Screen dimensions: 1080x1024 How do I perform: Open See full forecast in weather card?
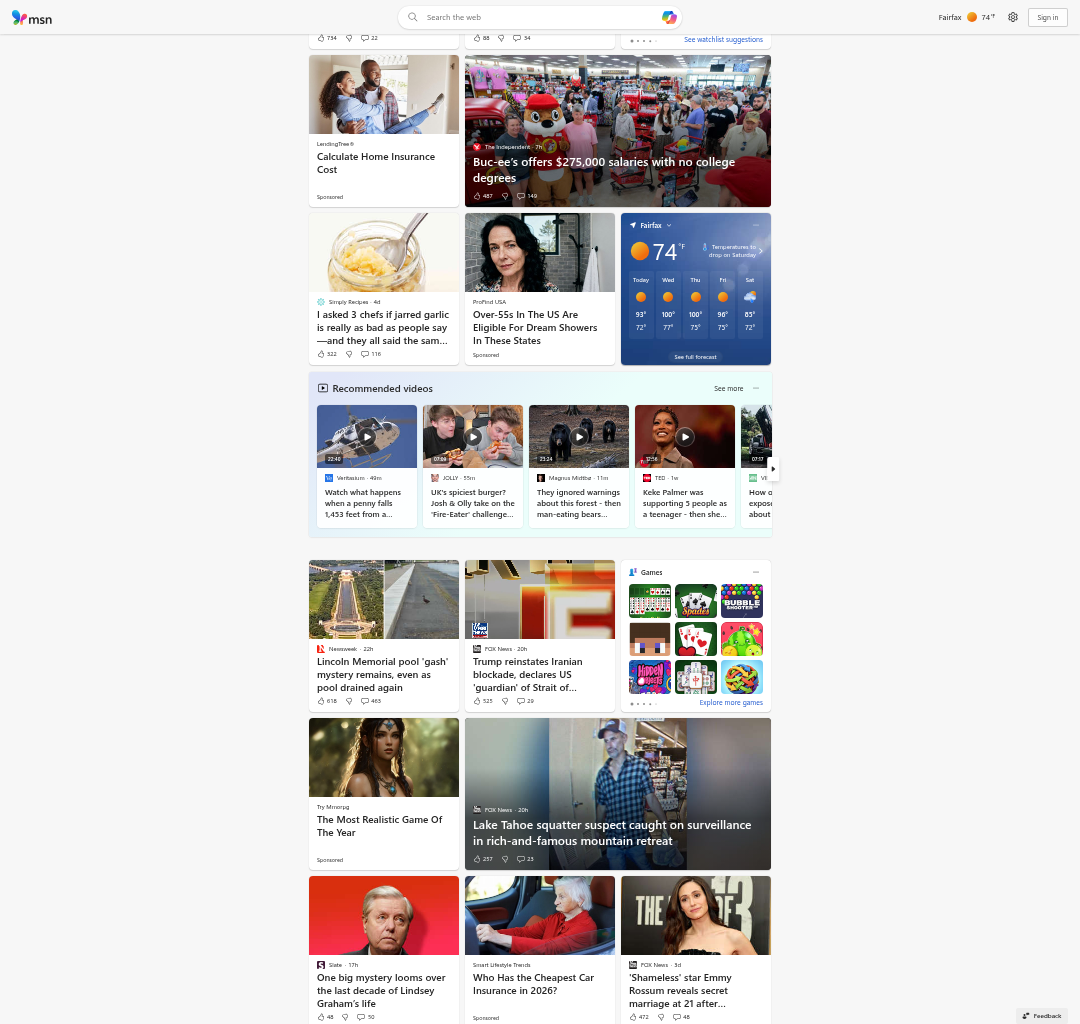coord(696,357)
